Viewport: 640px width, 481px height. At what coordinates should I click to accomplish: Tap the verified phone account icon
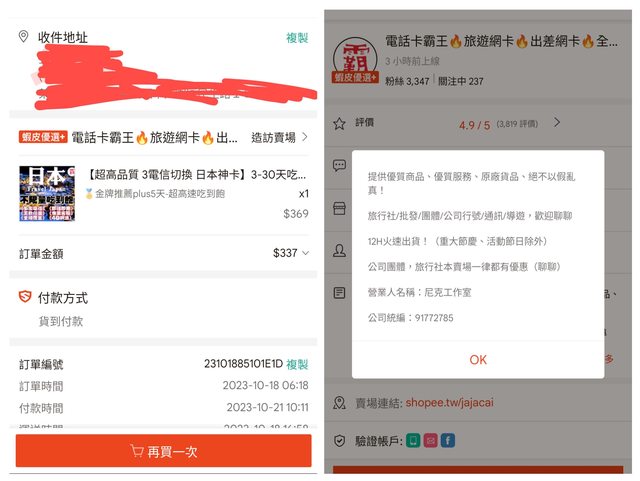tap(413, 440)
